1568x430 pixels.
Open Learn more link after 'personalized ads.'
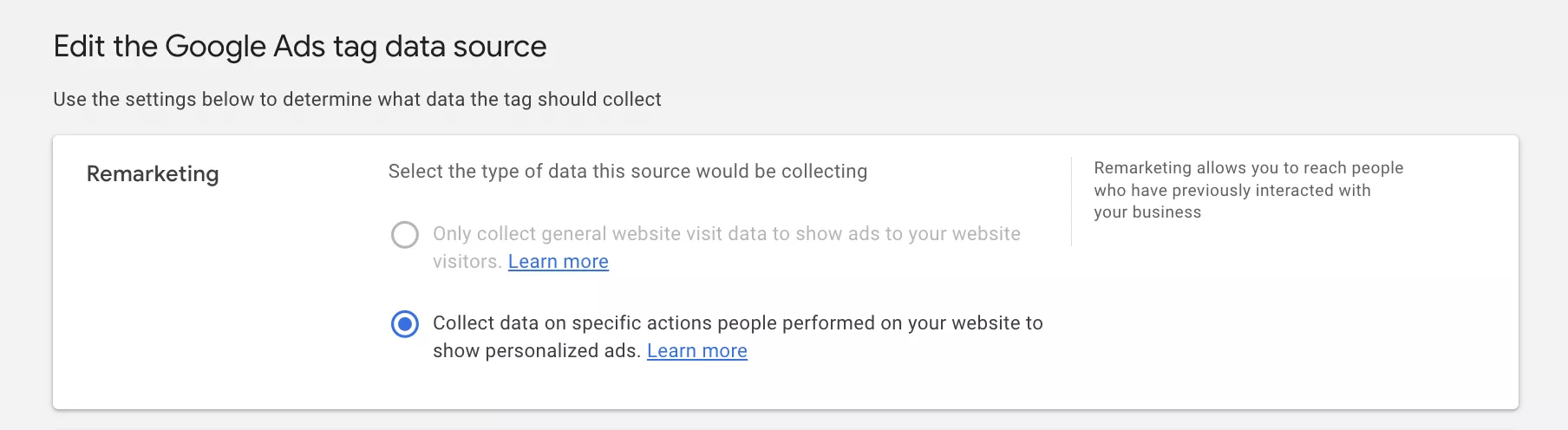pos(696,351)
